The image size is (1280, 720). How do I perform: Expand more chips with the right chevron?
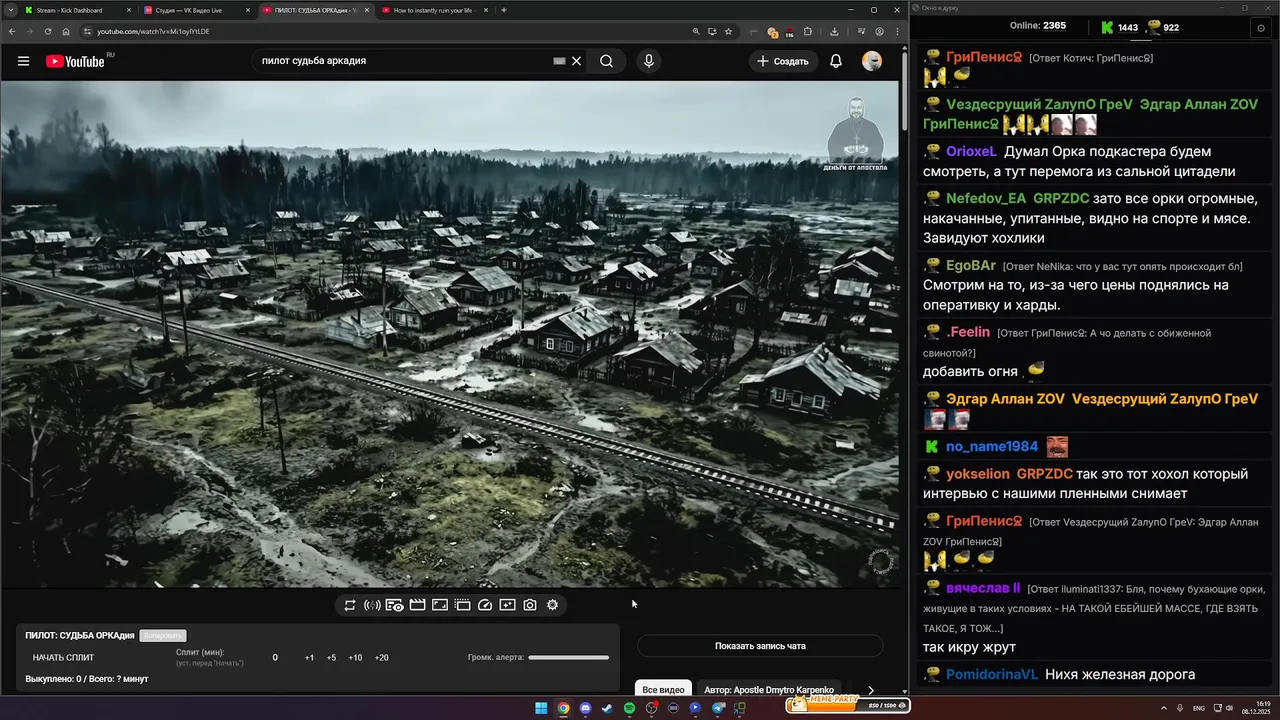(871, 690)
